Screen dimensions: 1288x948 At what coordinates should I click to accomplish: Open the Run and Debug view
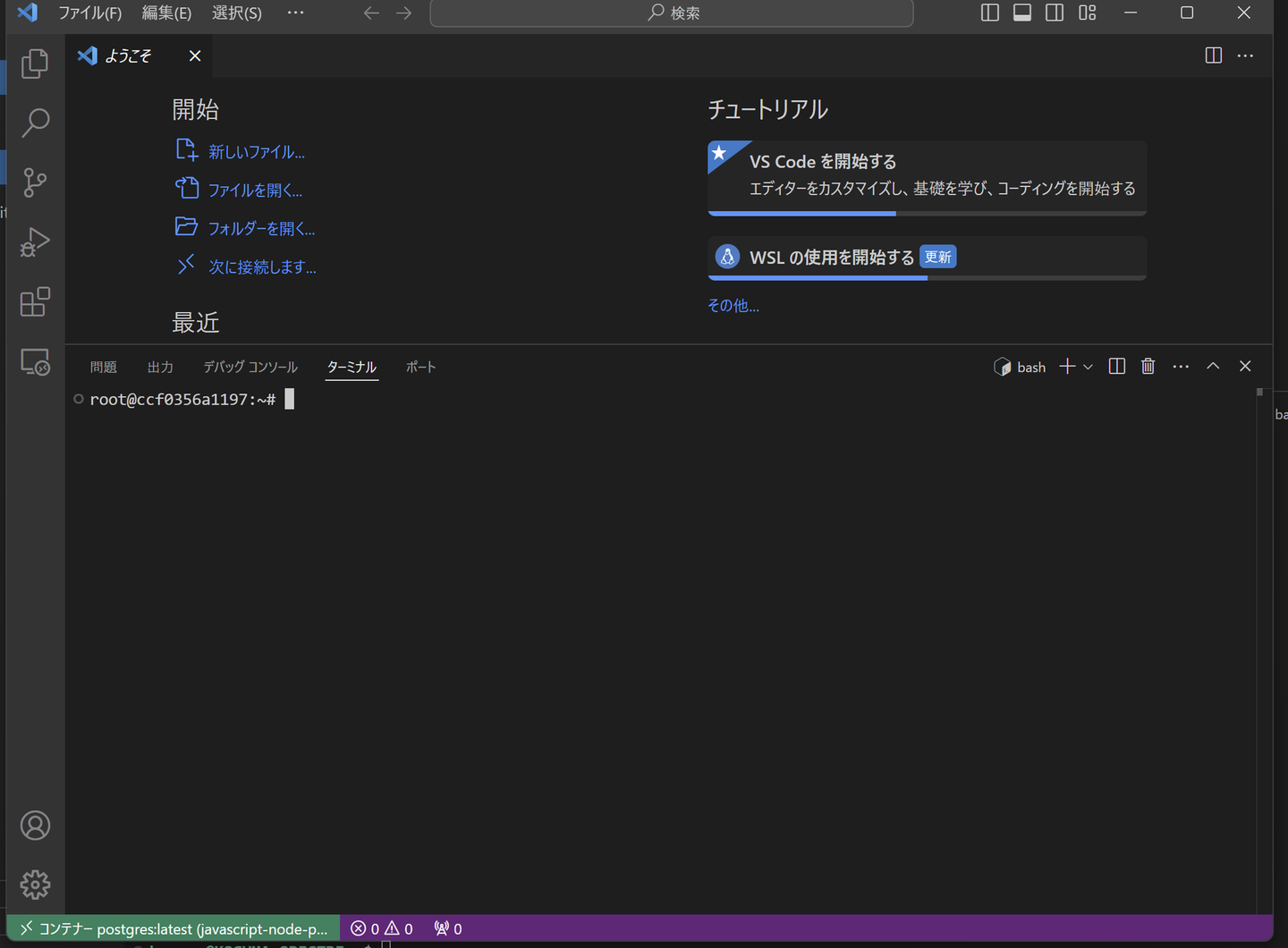35,242
